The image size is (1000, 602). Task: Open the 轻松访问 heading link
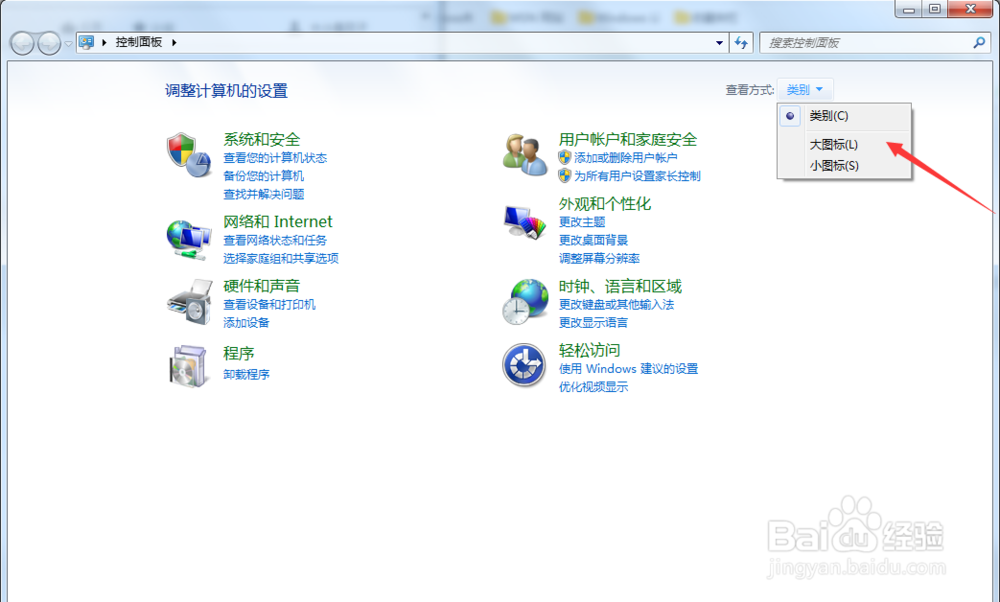point(589,350)
